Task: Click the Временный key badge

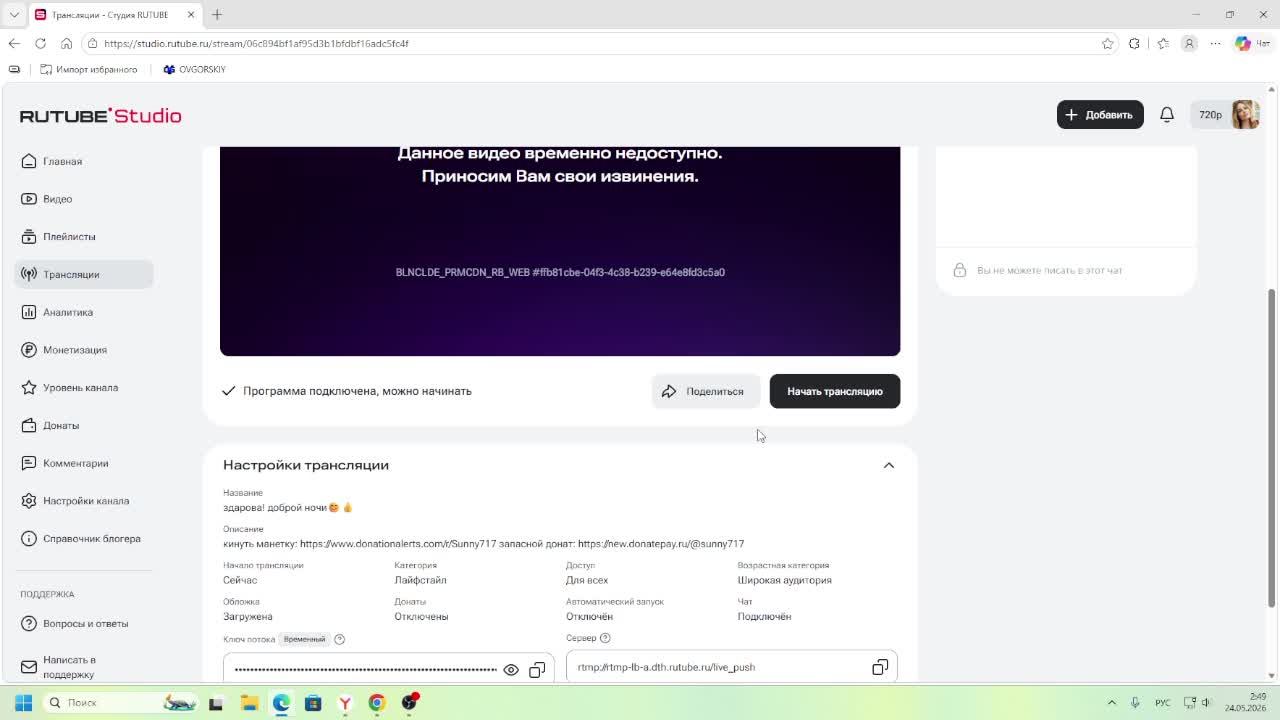Action: tap(304, 639)
